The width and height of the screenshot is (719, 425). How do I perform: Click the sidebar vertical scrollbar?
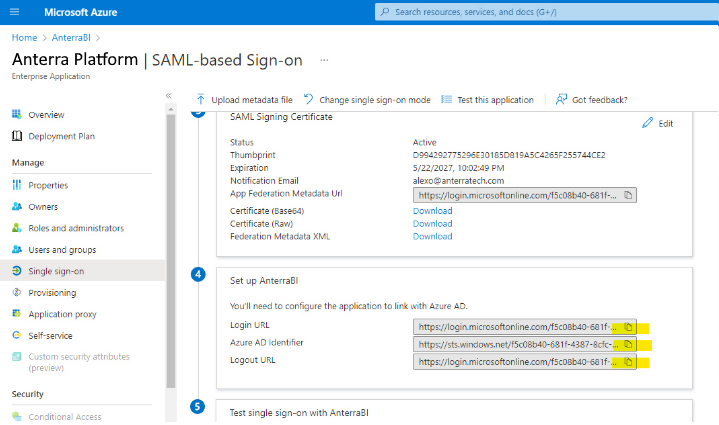coord(171,251)
